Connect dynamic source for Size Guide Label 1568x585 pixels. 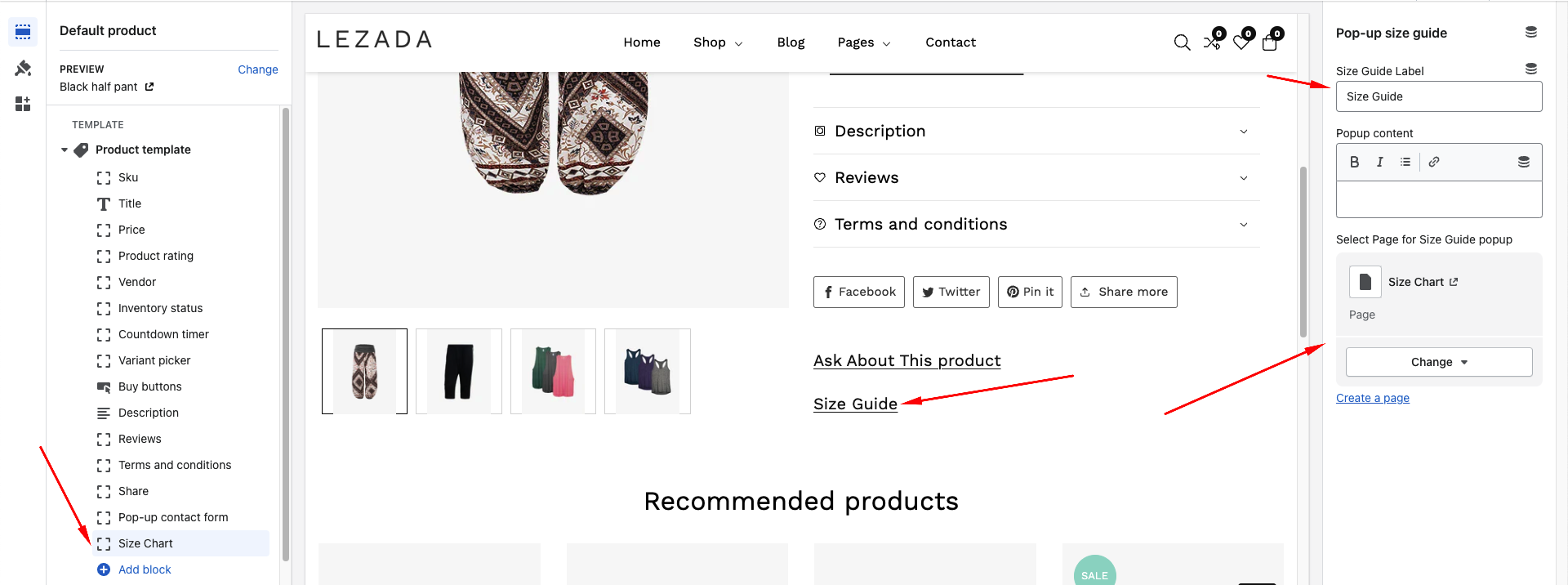pyautogui.click(x=1531, y=69)
